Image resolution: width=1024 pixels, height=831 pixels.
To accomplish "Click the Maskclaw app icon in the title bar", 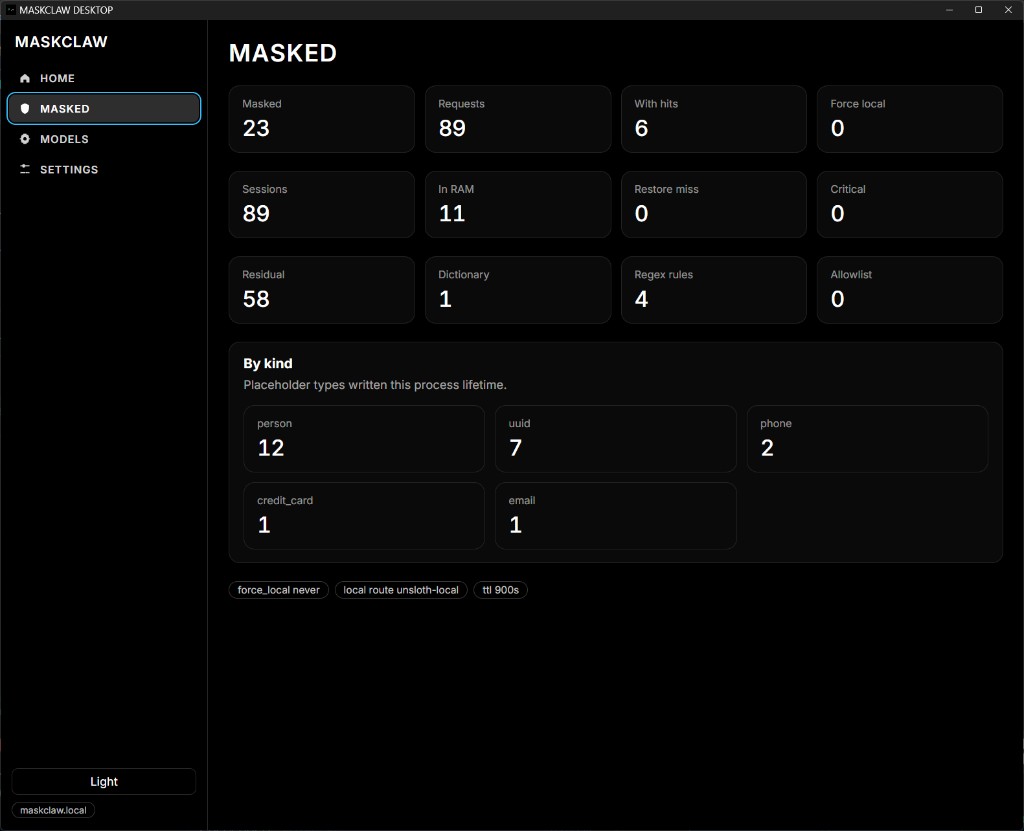I will 10,10.
